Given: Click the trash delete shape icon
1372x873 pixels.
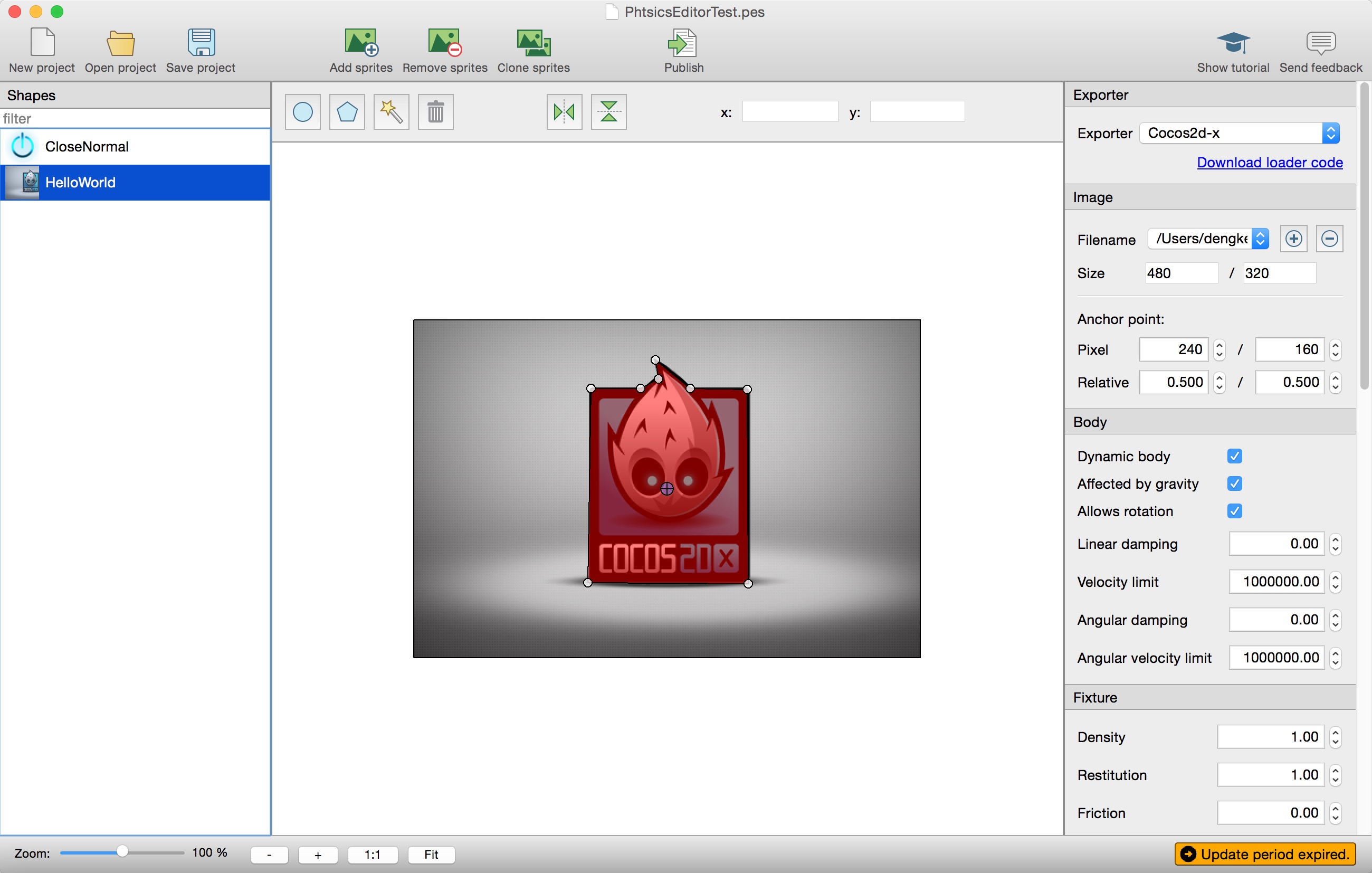Looking at the screenshot, I should tap(435, 112).
